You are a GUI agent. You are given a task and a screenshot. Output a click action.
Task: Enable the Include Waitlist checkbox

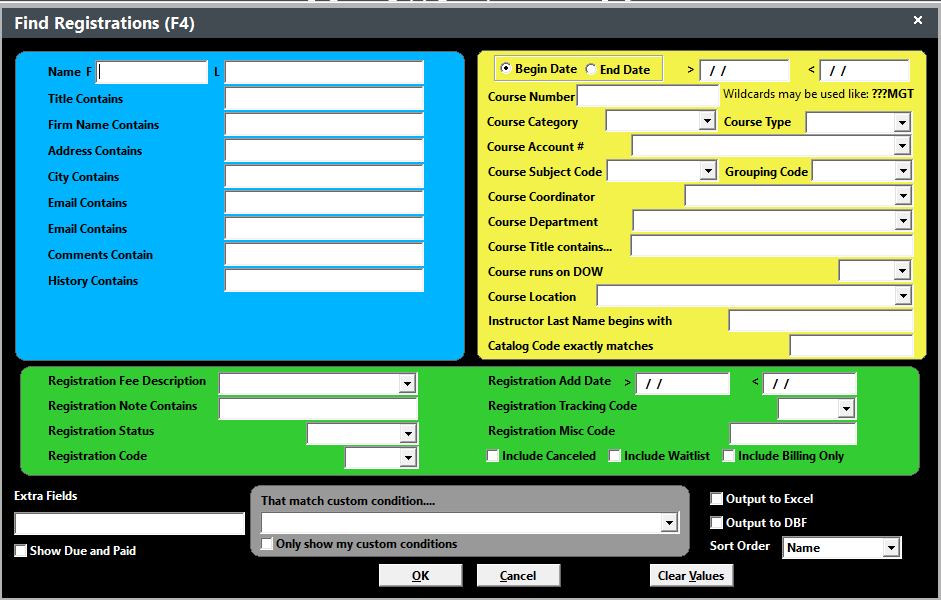click(x=614, y=456)
